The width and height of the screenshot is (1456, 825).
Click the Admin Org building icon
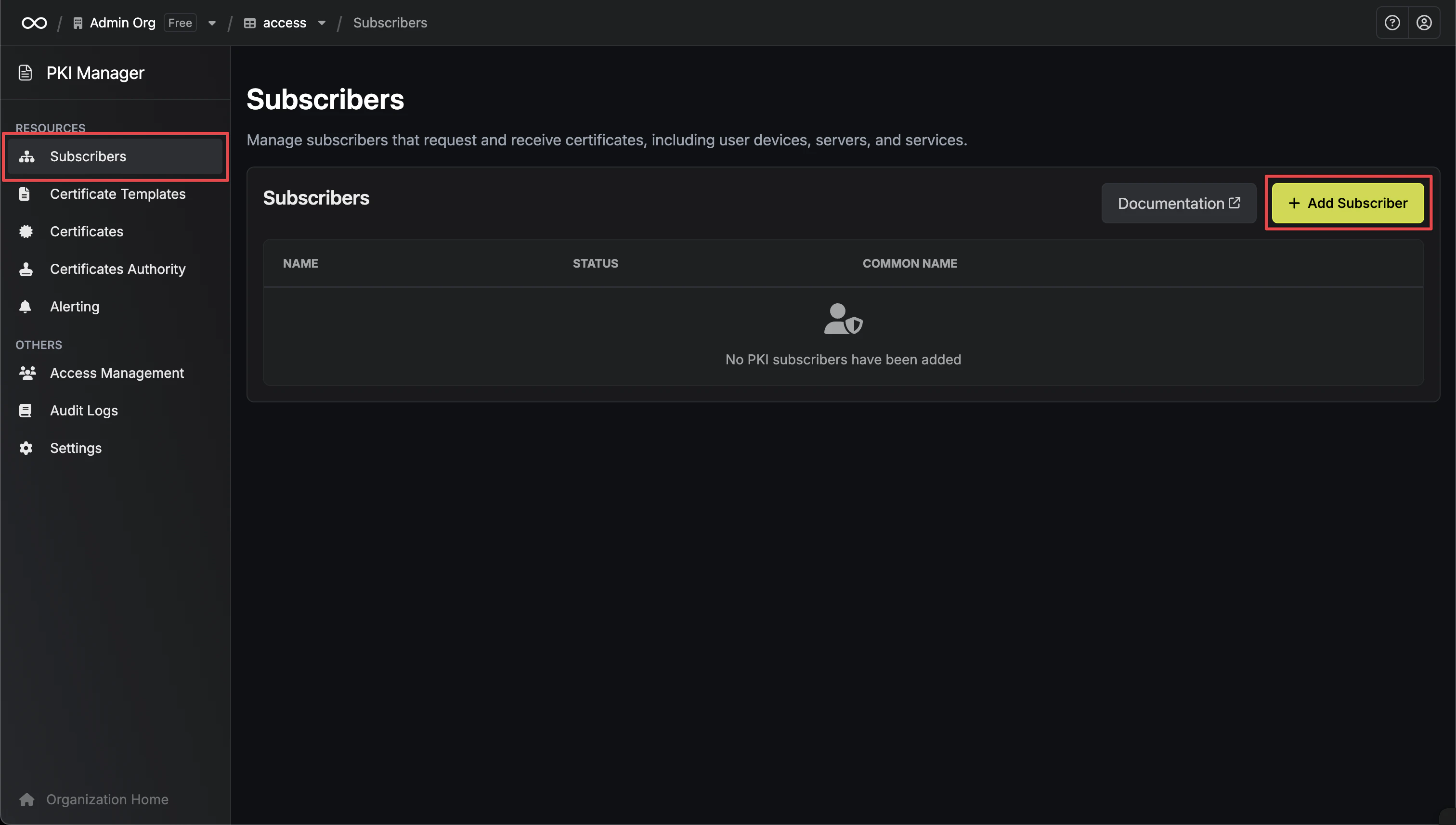[x=78, y=23]
